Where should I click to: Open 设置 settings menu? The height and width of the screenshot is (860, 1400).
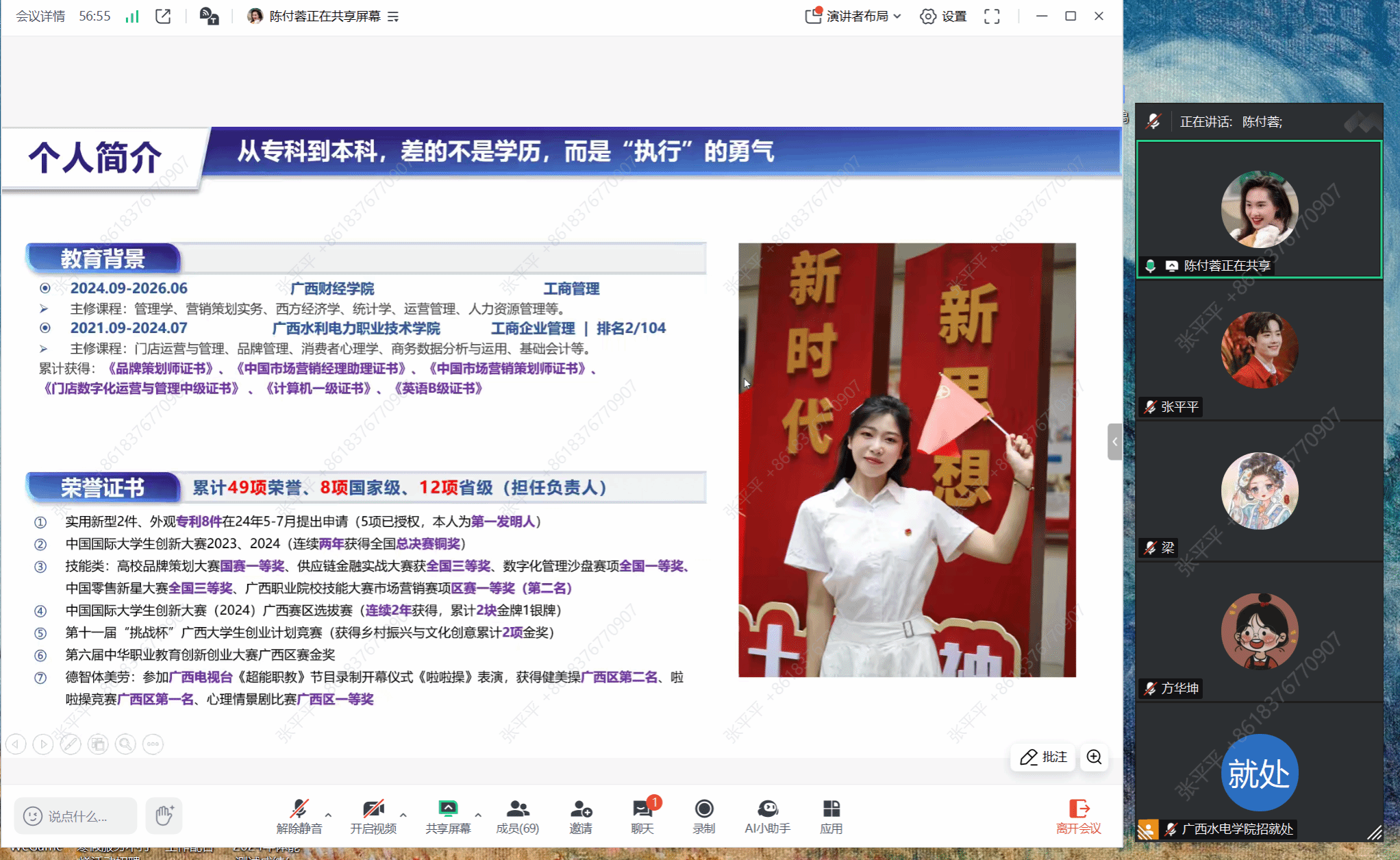(x=943, y=16)
